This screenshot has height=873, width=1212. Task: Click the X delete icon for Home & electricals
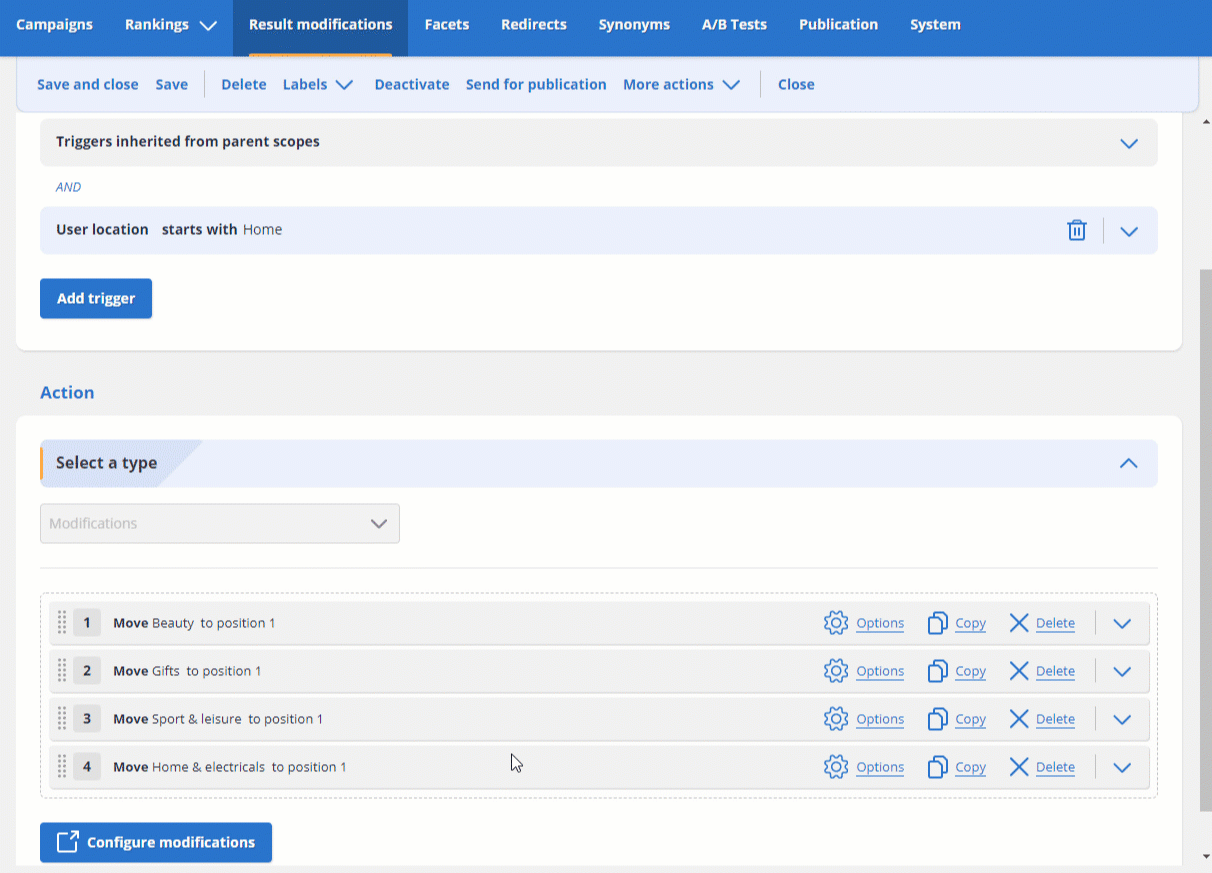coord(1019,767)
